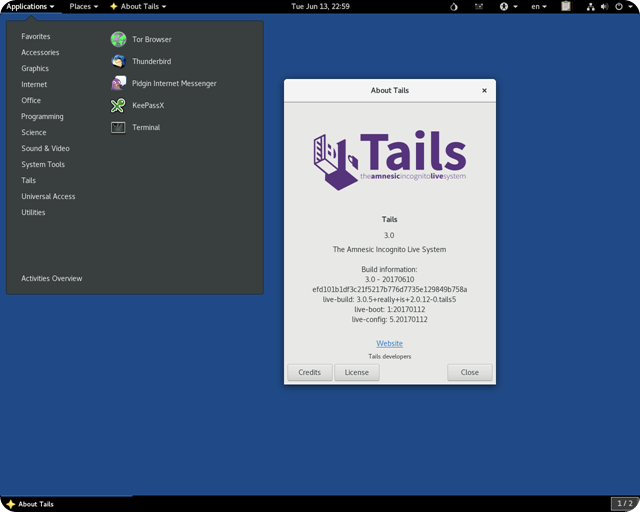Click the Close button in About Tails
640x512 pixels.
pyautogui.click(x=470, y=372)
